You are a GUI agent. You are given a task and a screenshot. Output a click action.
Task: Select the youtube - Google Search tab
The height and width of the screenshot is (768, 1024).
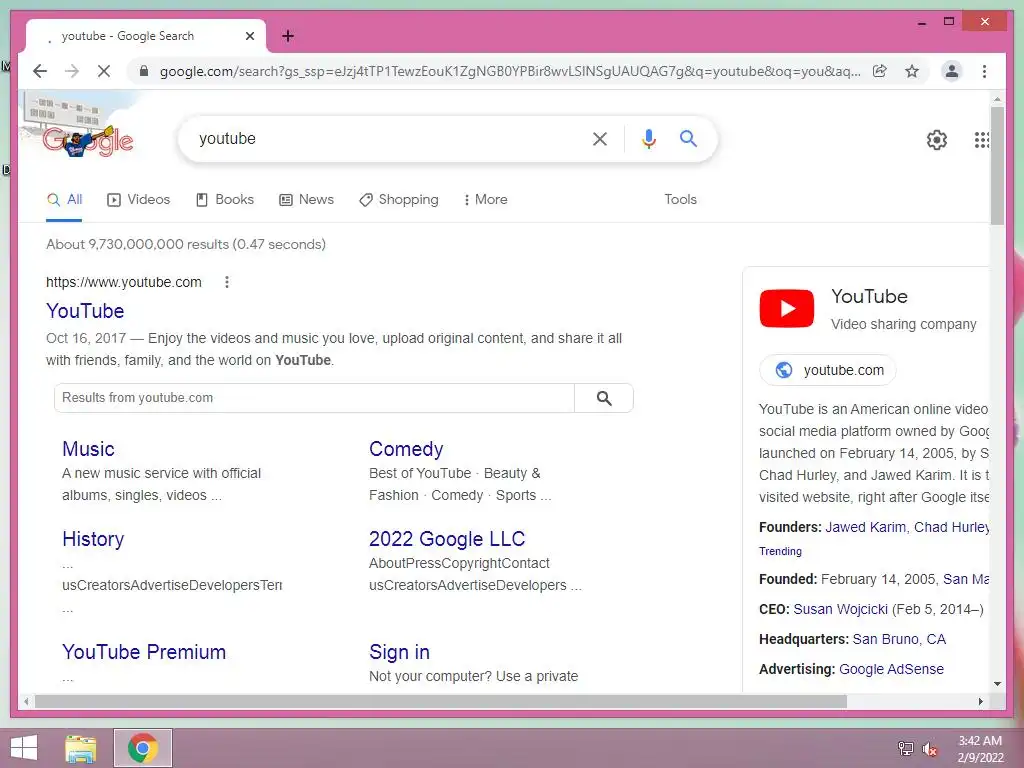pyautogui.click(x=146, y=36)
